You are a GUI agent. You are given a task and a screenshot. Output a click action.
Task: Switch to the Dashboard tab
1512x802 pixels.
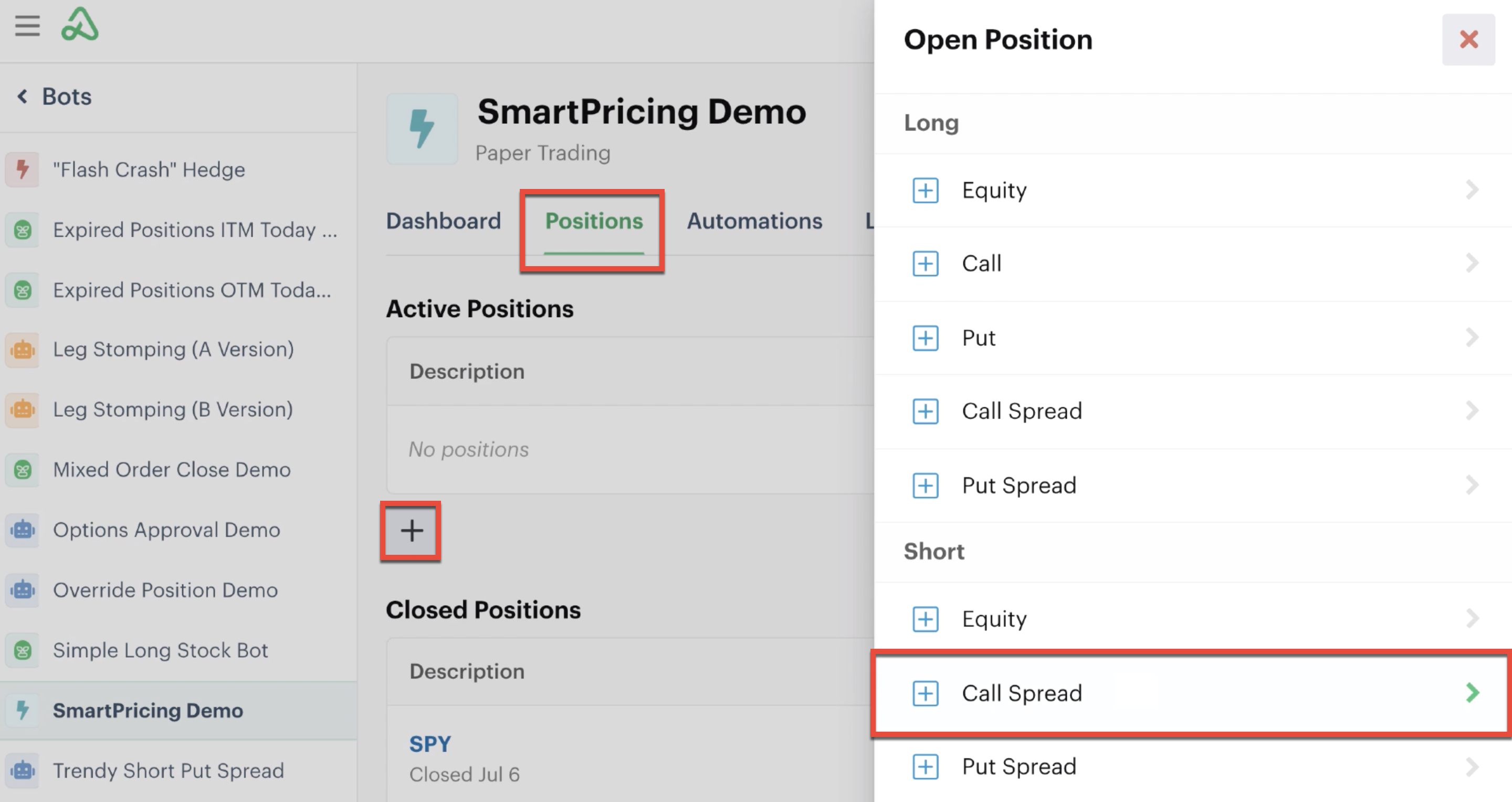tap(443, 221)
